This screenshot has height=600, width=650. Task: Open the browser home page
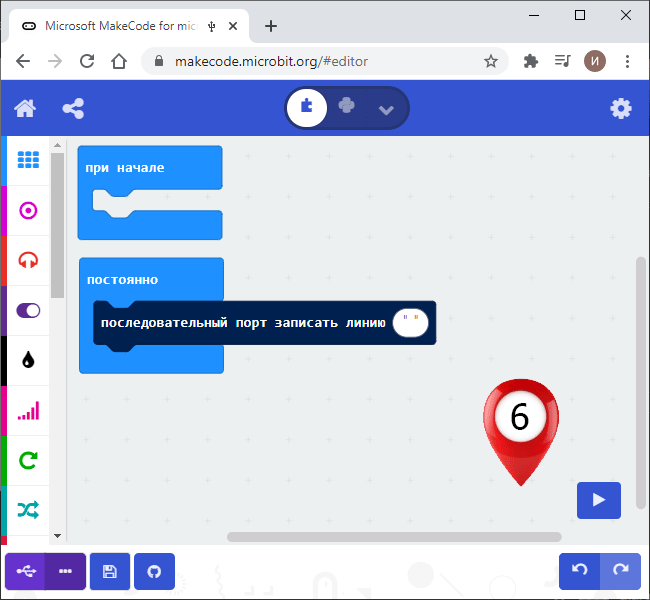[119, 61]
